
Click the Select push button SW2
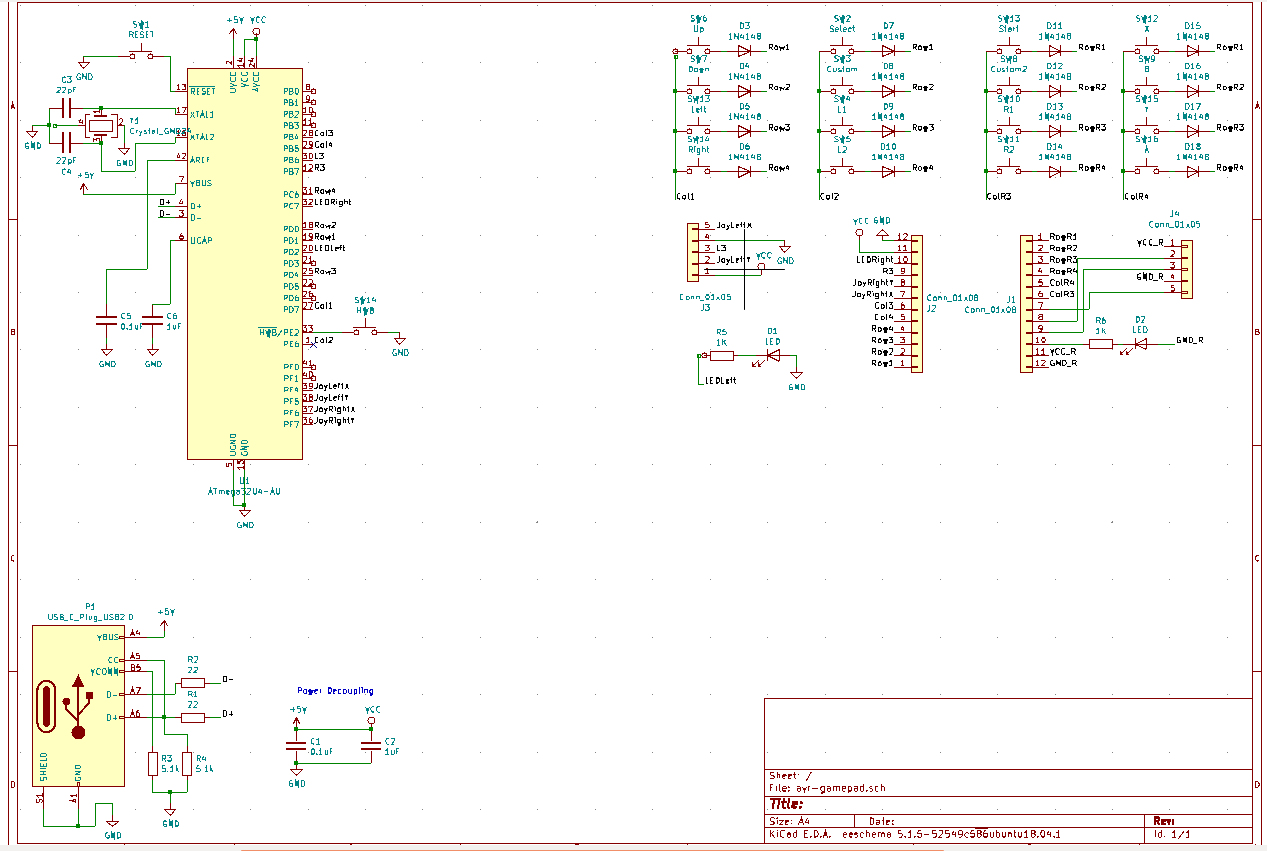[842, 49]
